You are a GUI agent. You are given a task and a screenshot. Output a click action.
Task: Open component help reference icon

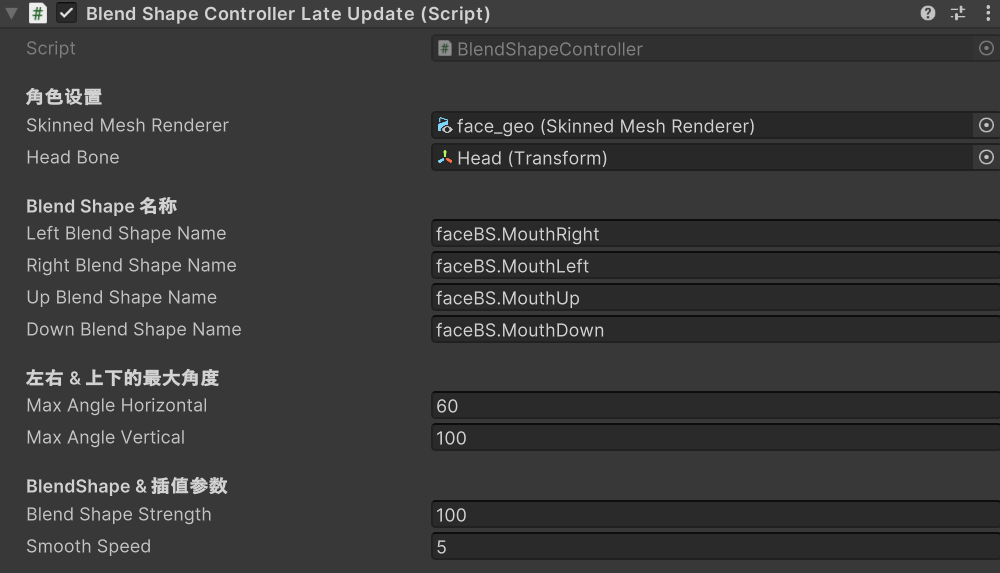click(x=927, y=13)
